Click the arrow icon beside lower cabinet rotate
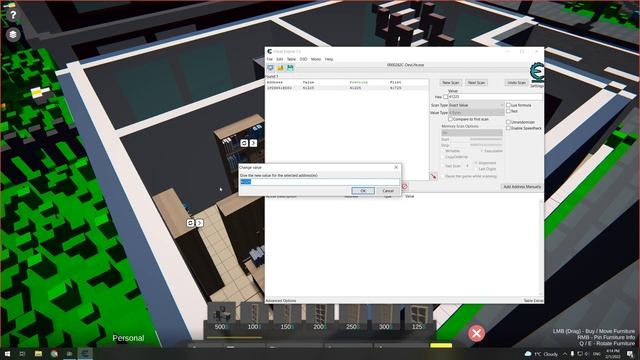The height and width of the screenshot is (360, 640). click(199, 223)
